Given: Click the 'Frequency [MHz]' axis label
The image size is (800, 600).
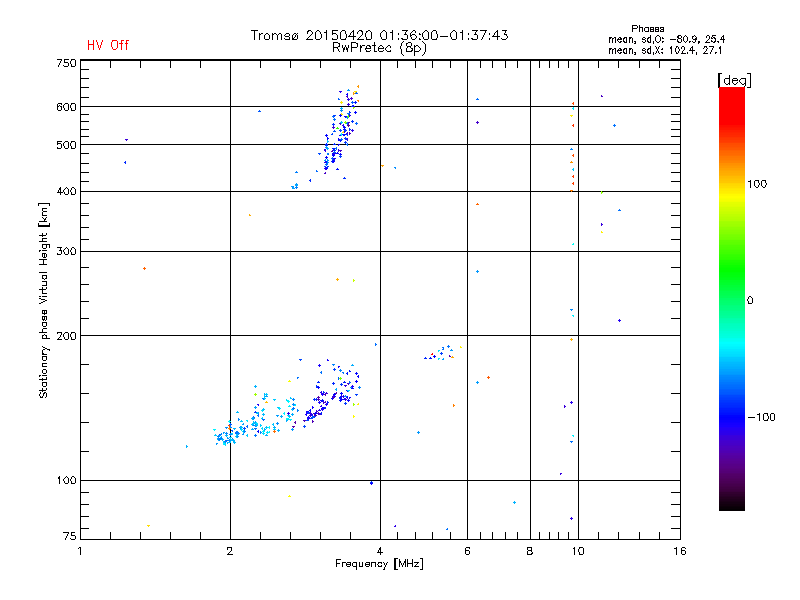Looking at the screenshot, I should (379, 564).
